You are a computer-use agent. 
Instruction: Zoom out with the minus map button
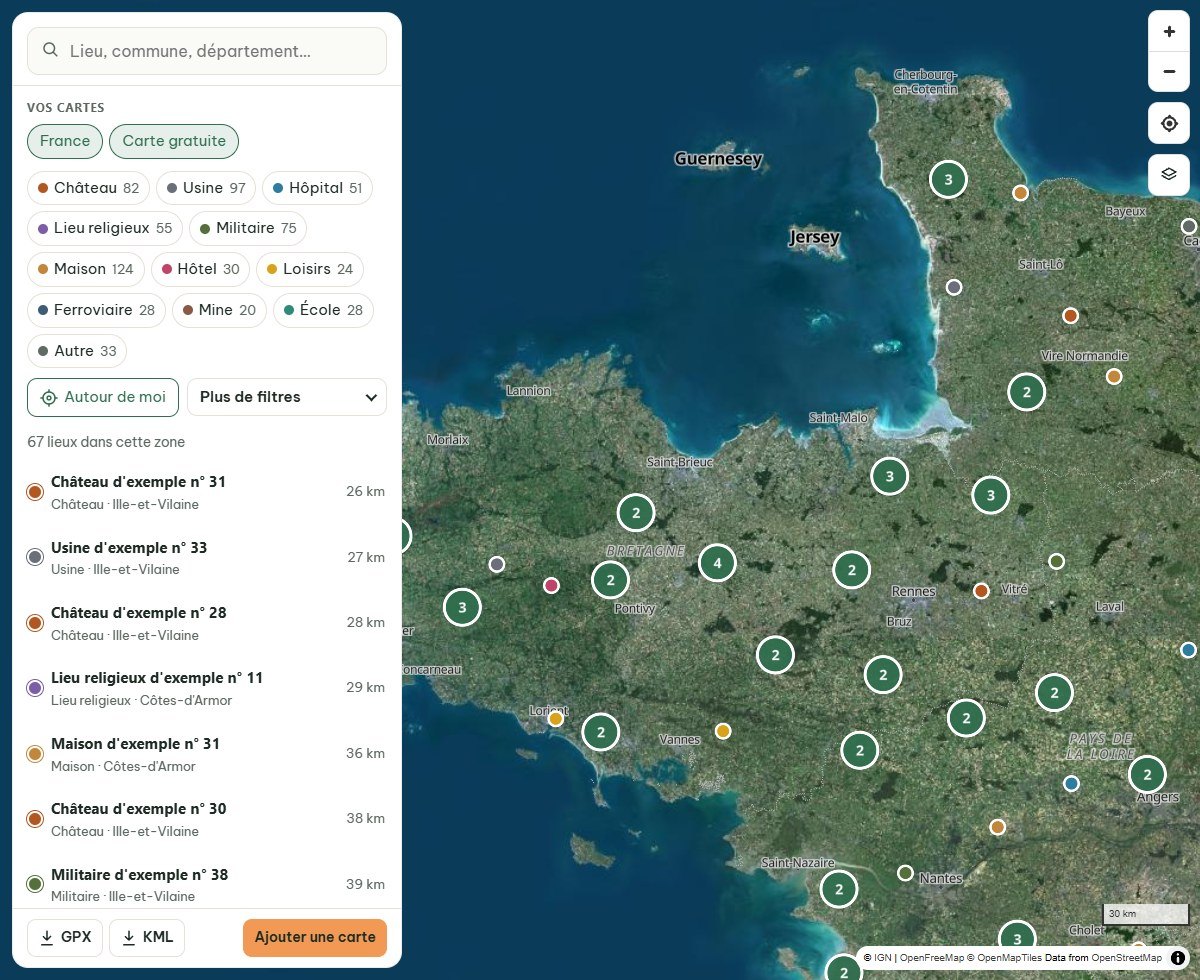[1169, 72]
